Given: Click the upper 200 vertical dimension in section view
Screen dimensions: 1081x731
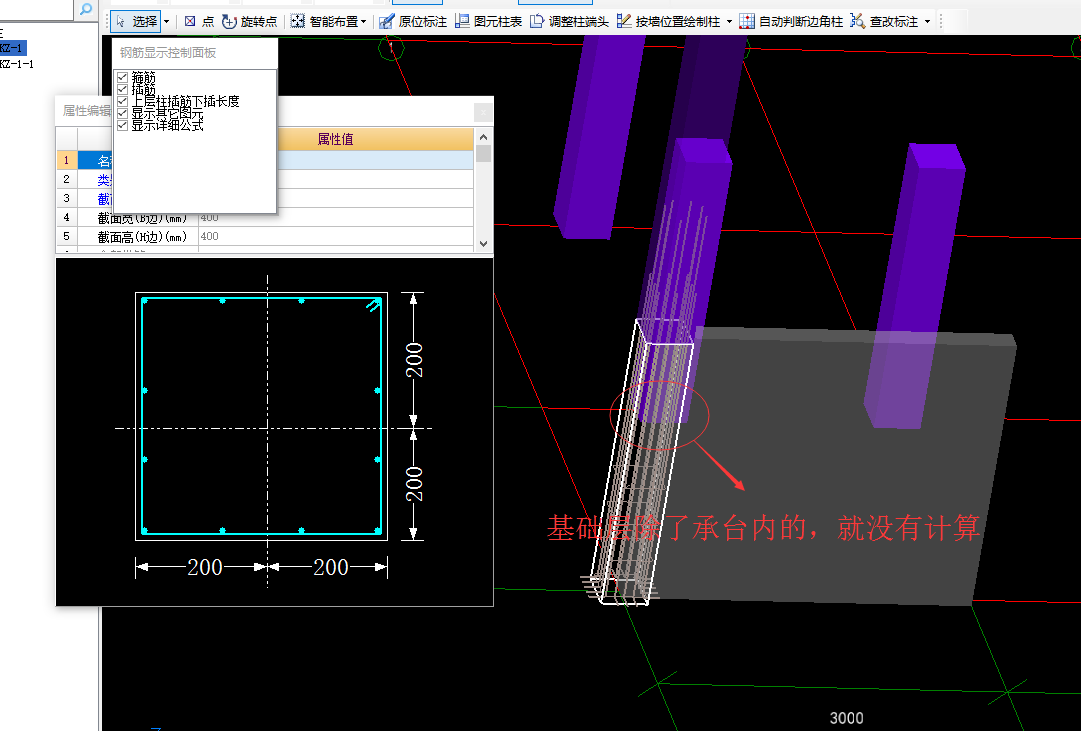Looking at the screenshot, I should pyautogui.click(x=414, y=359).
